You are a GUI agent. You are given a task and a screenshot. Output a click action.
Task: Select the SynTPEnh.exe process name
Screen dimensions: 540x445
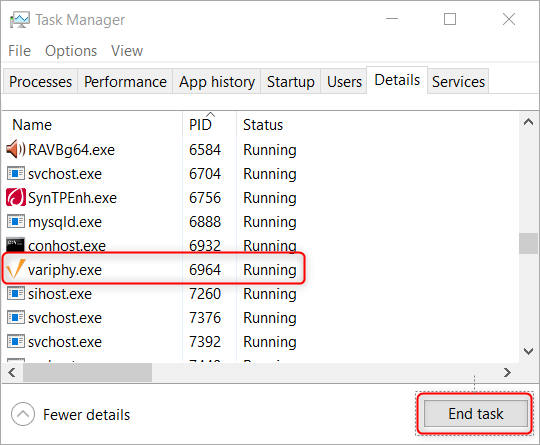click(72, 198)
